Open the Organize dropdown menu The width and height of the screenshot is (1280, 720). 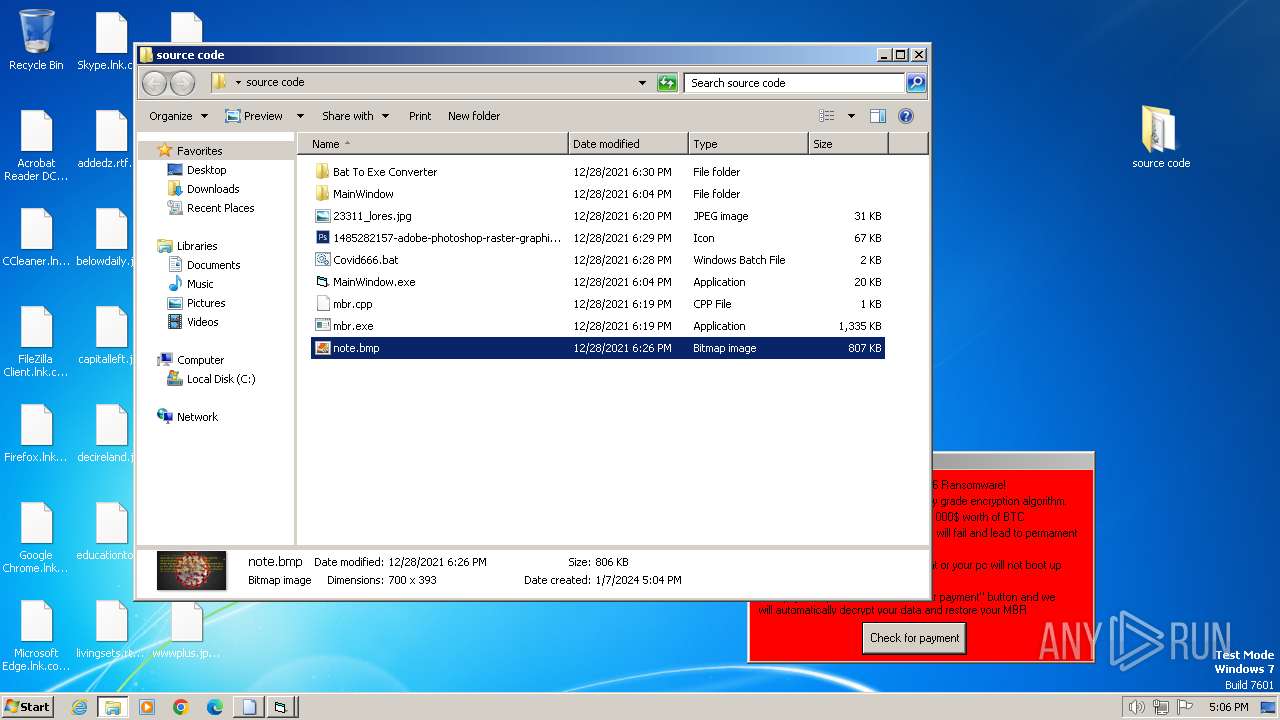point(178,116)
